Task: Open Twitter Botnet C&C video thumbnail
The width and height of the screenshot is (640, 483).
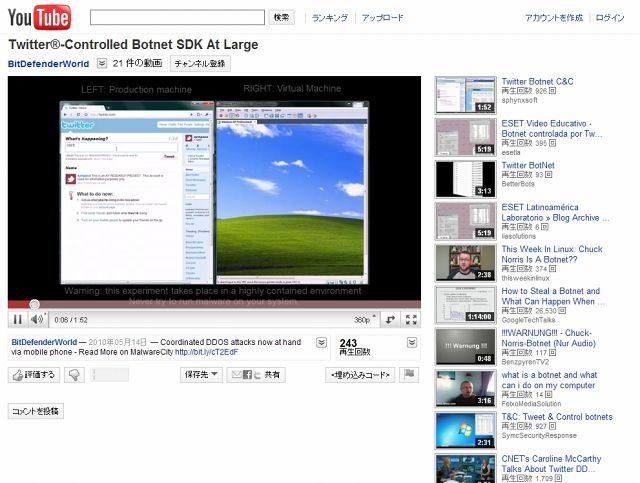Action: click(x=466, y=95)
